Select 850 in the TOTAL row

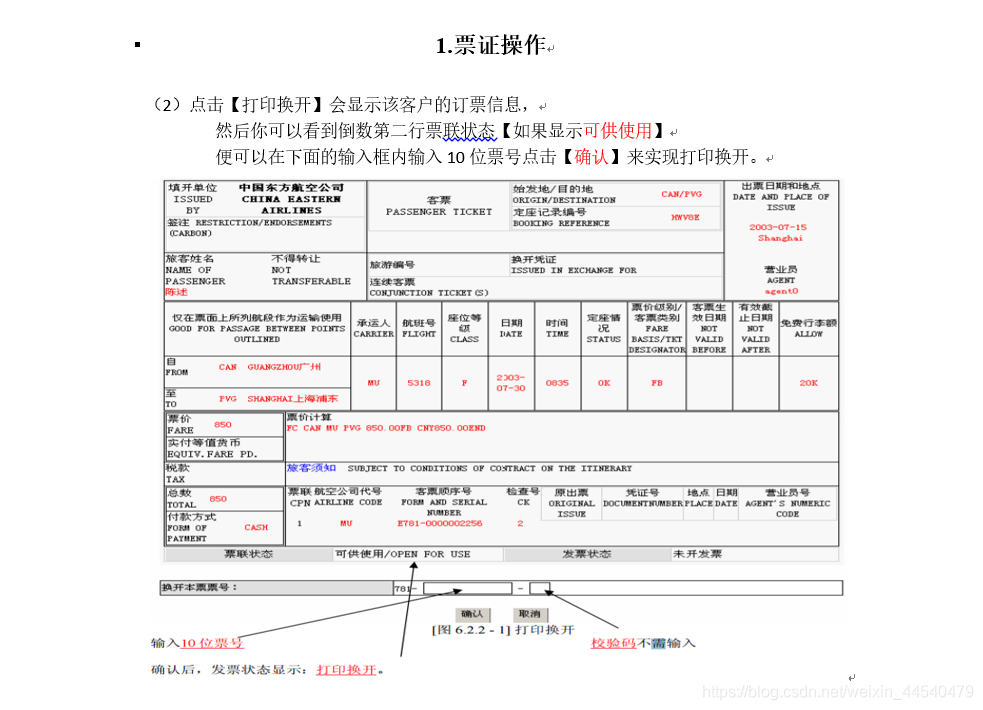[218, 499]
